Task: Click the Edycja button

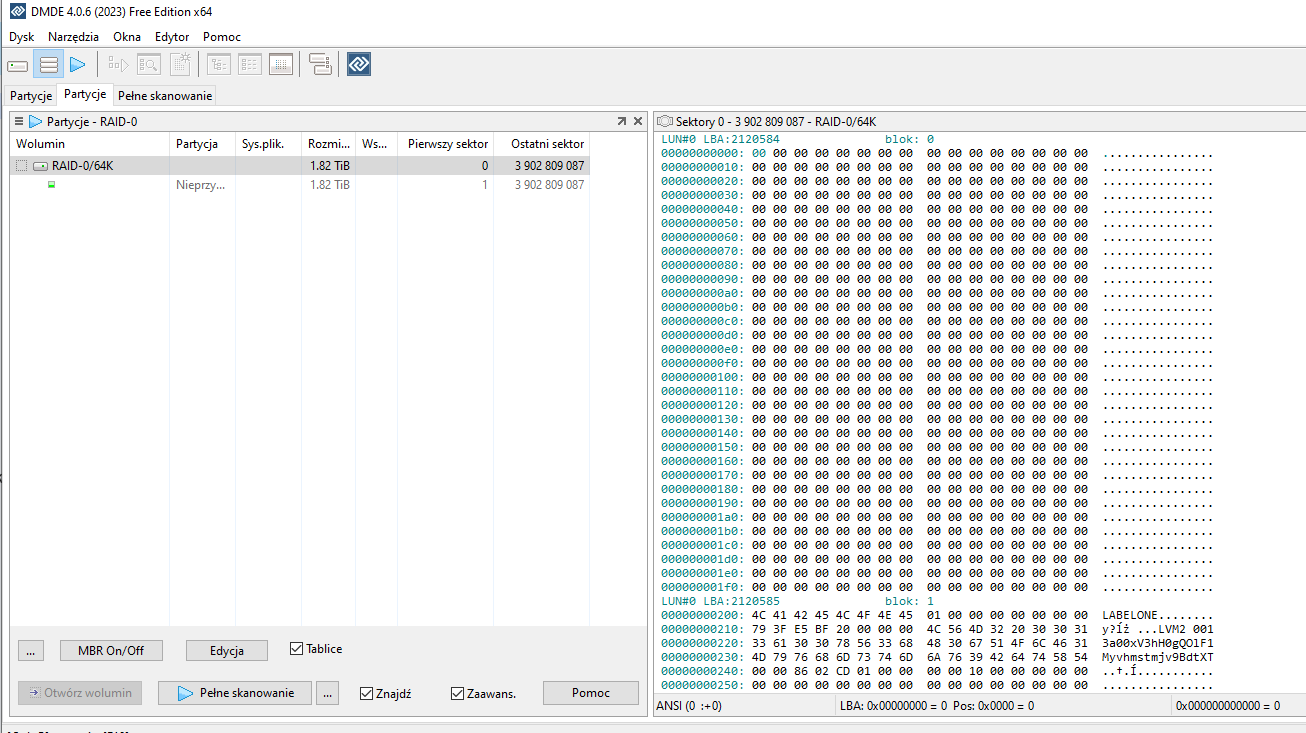Action: point(227,651)
